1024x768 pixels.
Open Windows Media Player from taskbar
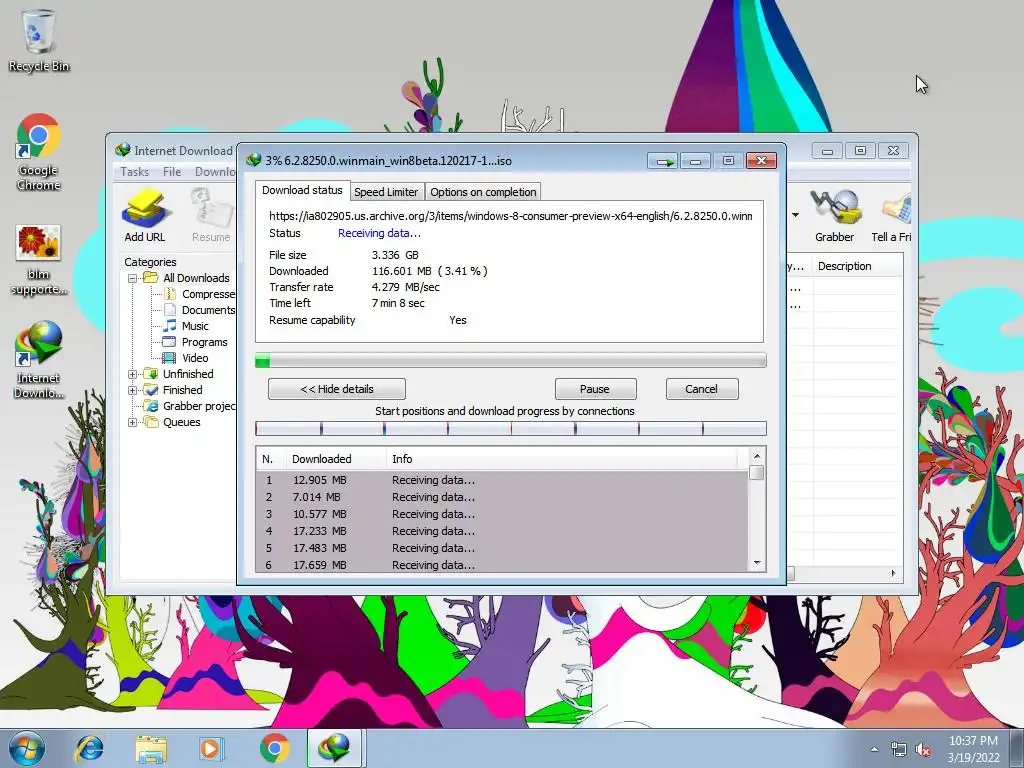pyautogui.click(x=211, y=748)
